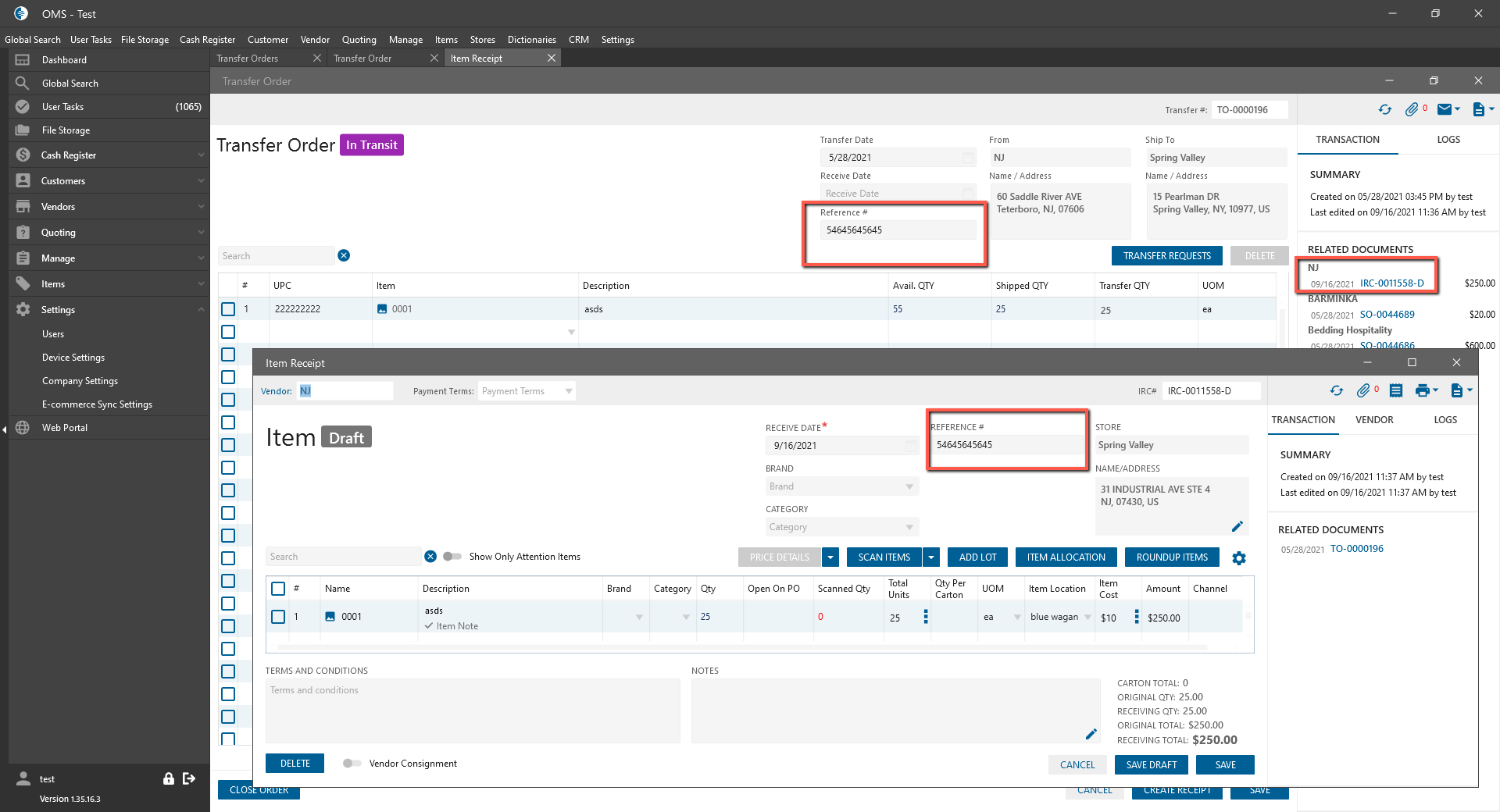Open the CRM menu

[579, 40]
